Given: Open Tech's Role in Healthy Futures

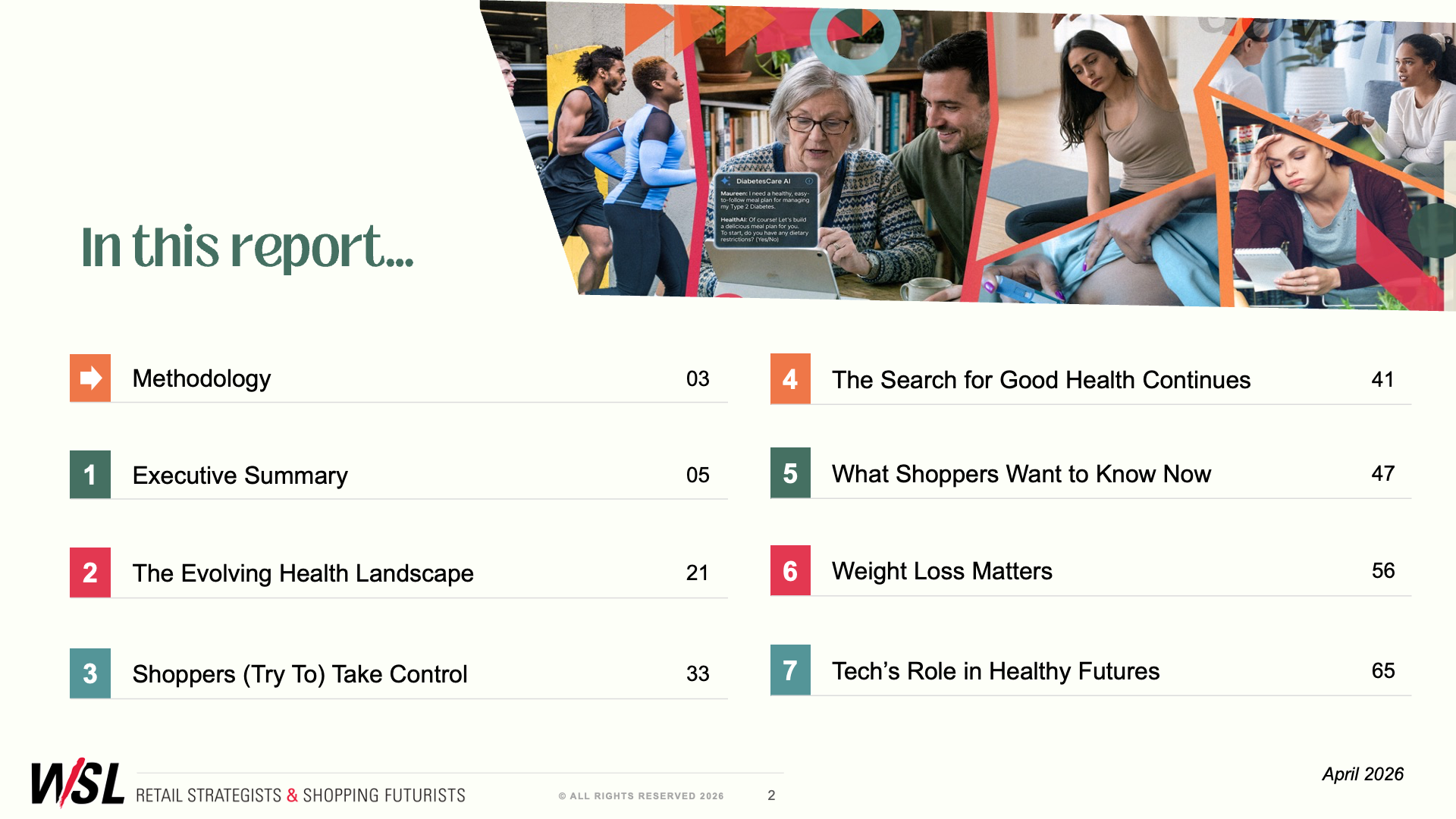Looking at the screenshot, I should pyautogui.click(x=995, y=671).
